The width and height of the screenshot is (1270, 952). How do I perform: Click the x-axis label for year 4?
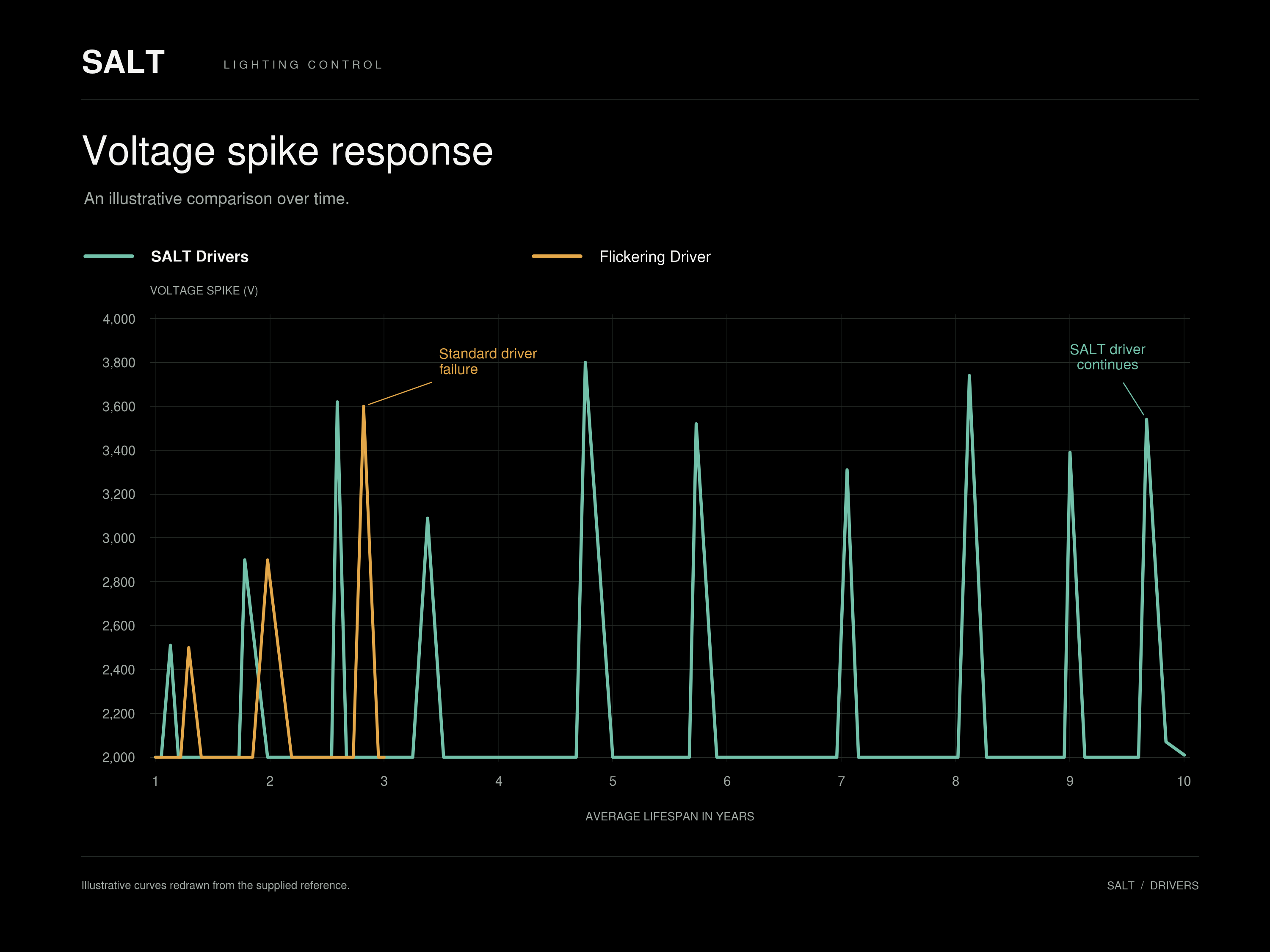(x=498, y=781)
